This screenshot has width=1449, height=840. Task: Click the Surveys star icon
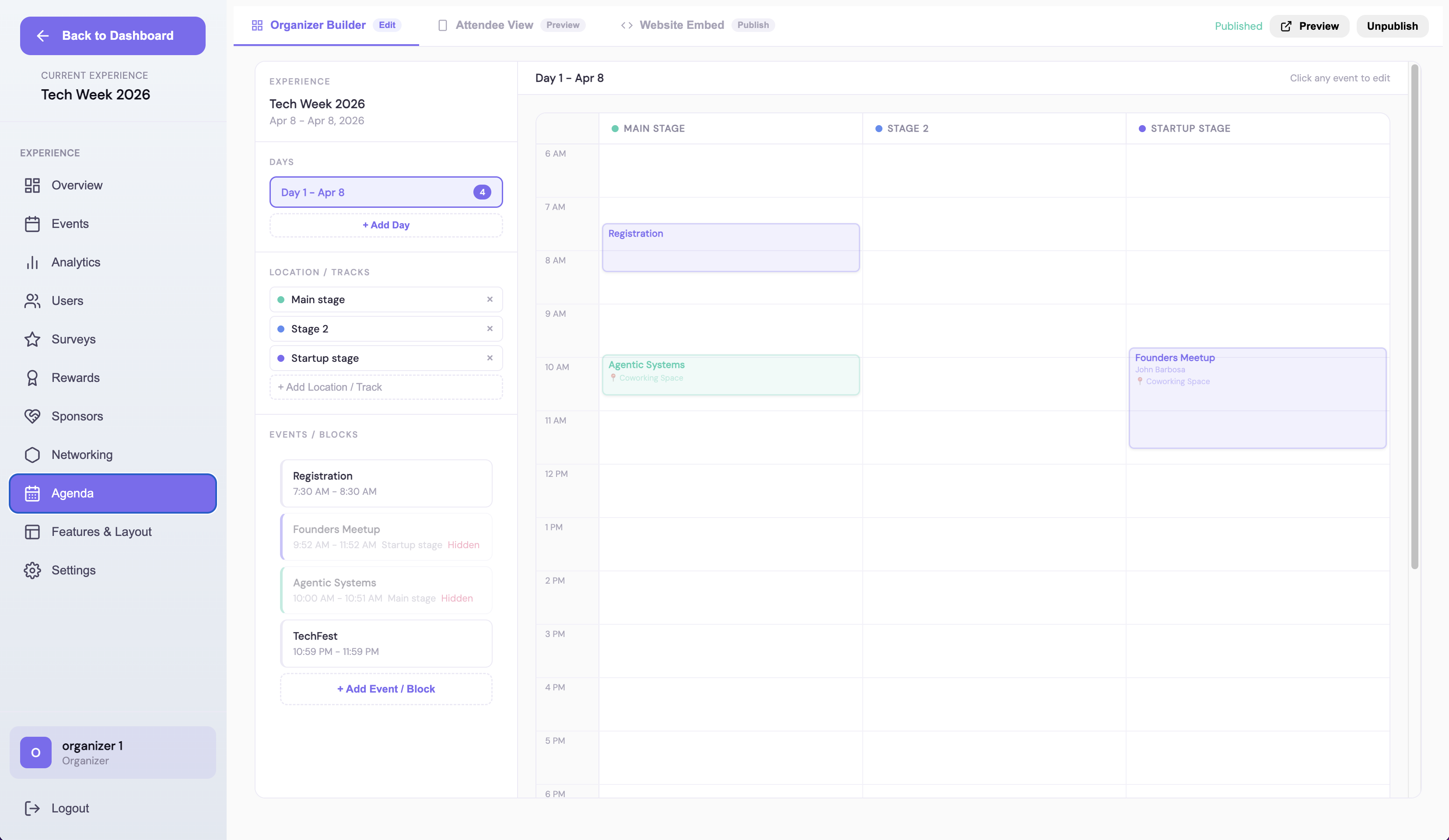tap(32, 339)
